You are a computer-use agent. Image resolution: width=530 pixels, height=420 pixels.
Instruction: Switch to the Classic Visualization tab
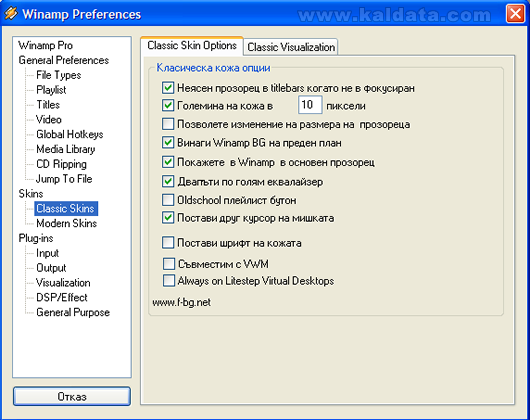[291, 47]
